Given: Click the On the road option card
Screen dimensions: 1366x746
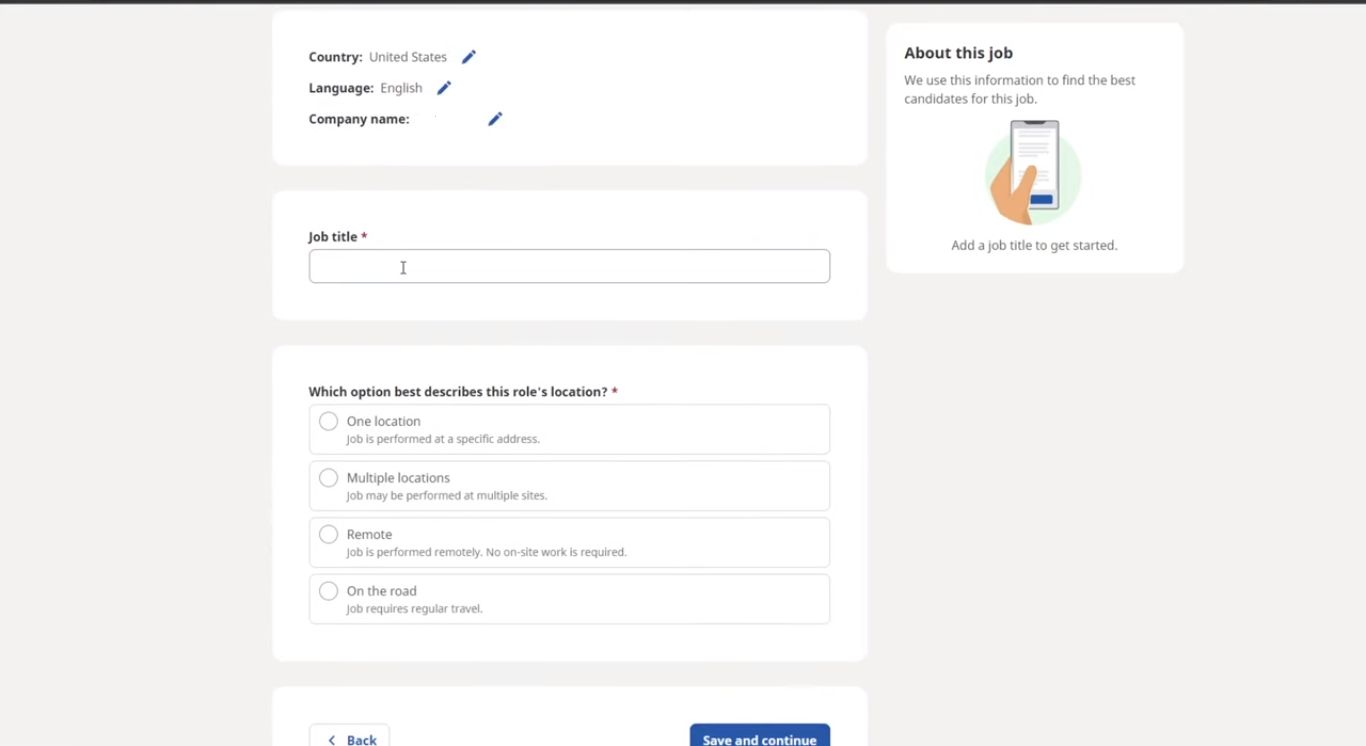Looking at the screenshot, I should [x=568, y=598].
